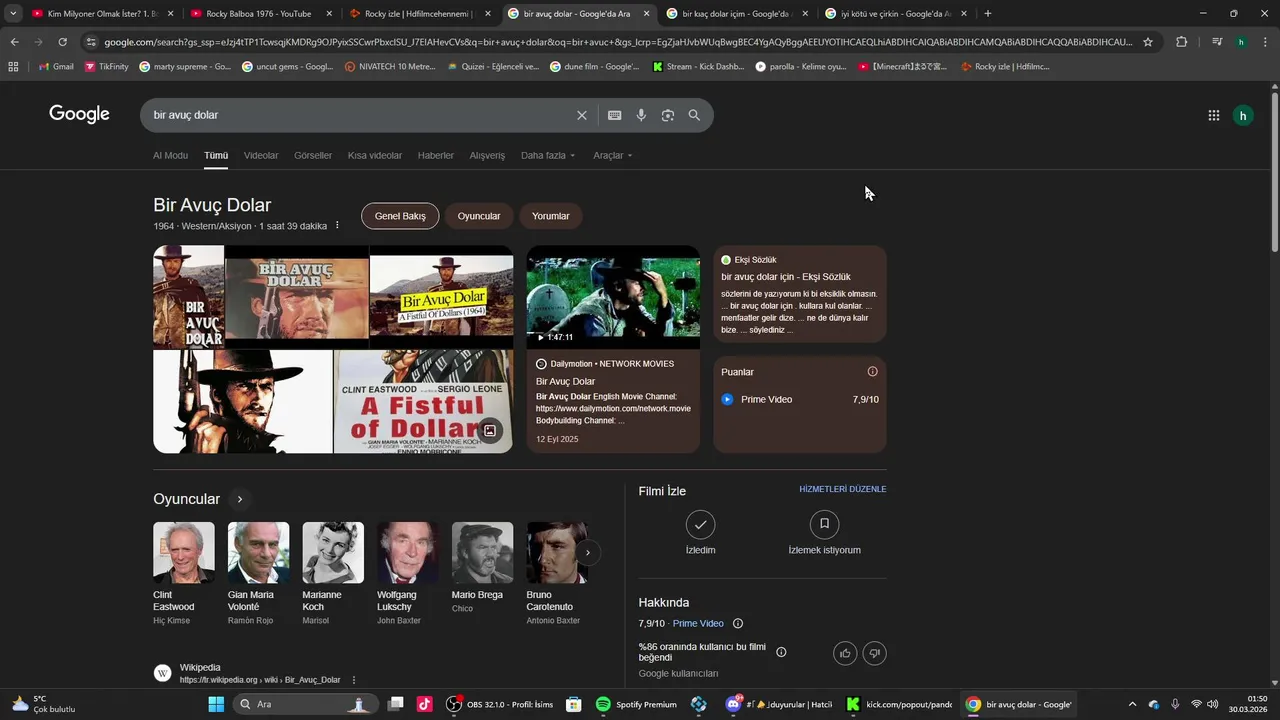Open OBS 32.1.0 from the taskbar
The width and height of the screenshot is (1280, 720).
tap(500, 704)
